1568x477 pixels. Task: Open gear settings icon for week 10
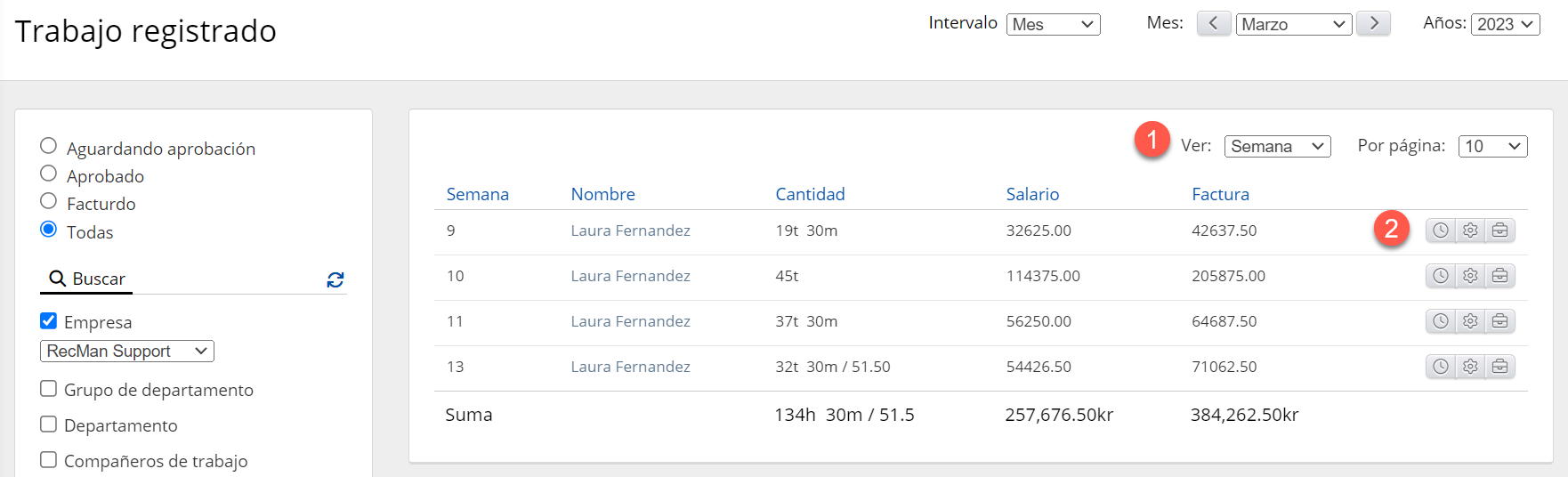pos(1470,276)
